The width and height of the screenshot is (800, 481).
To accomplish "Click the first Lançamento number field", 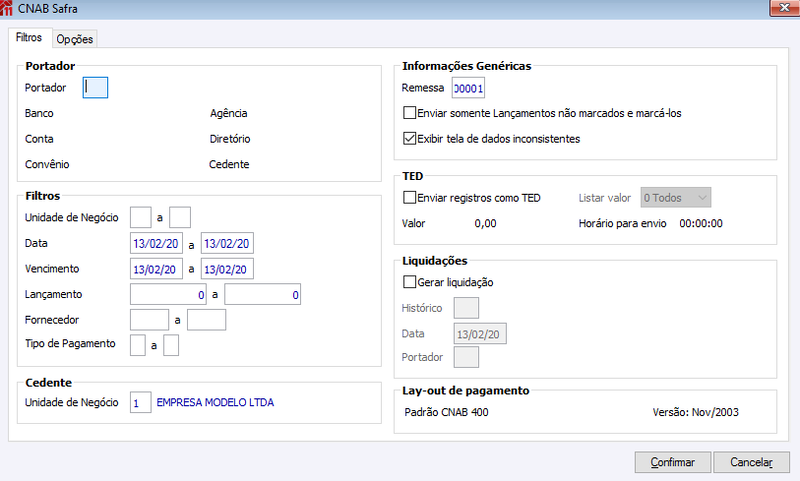I will (x=168, y=294).
